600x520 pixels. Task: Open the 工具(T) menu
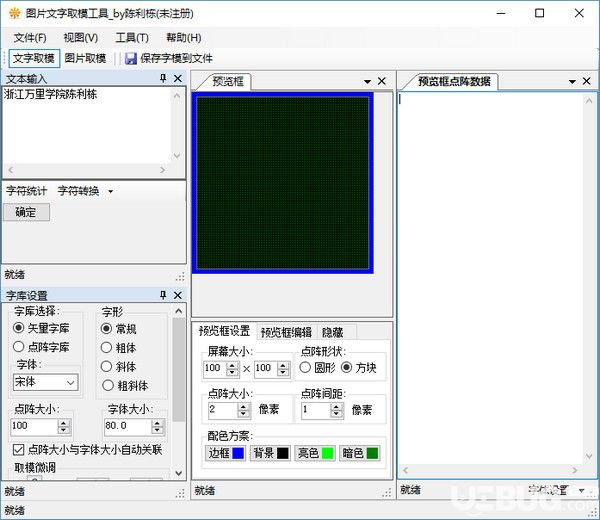(x=132, y=37)
